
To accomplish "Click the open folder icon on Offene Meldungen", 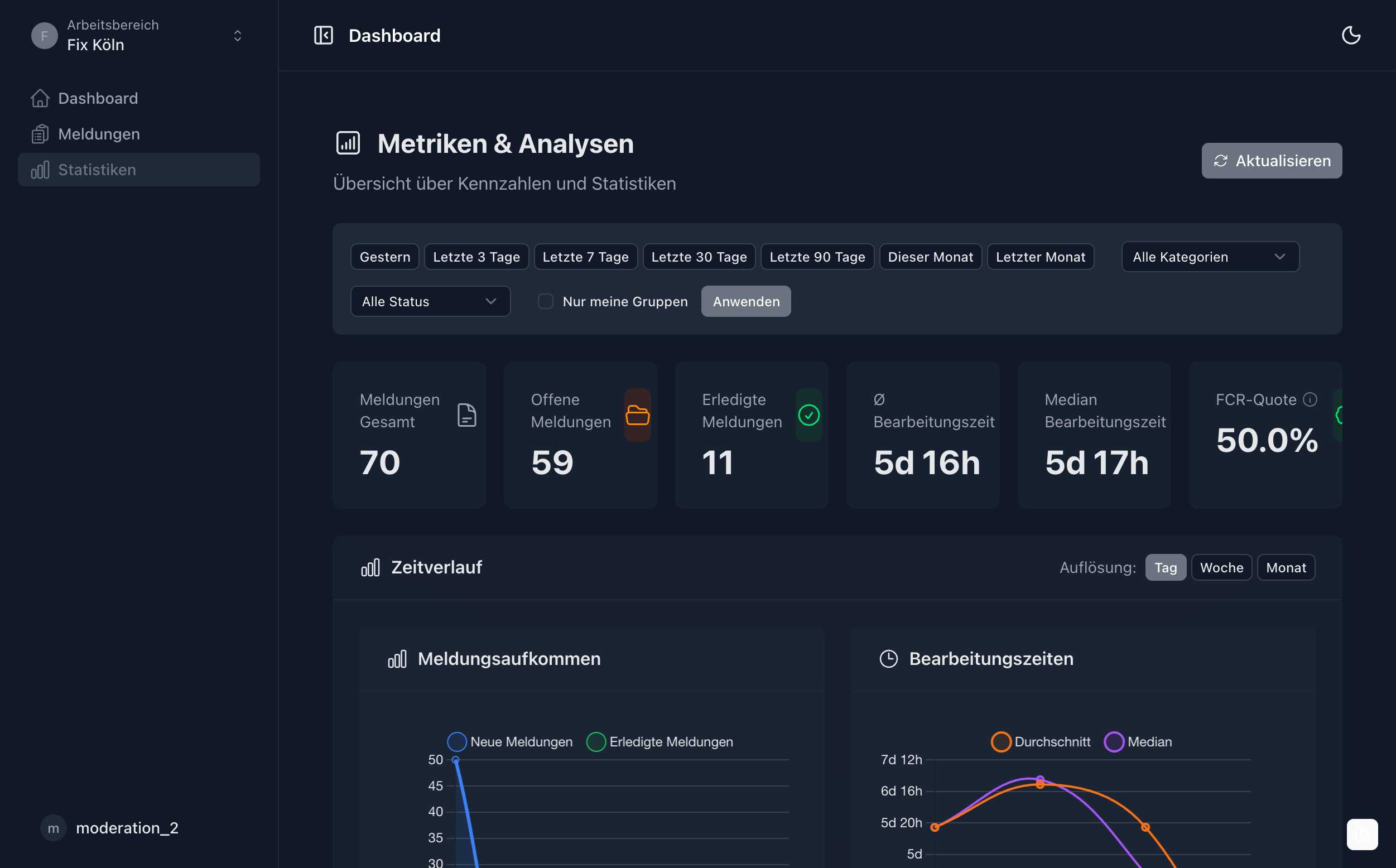I will [x=637, y=414].
